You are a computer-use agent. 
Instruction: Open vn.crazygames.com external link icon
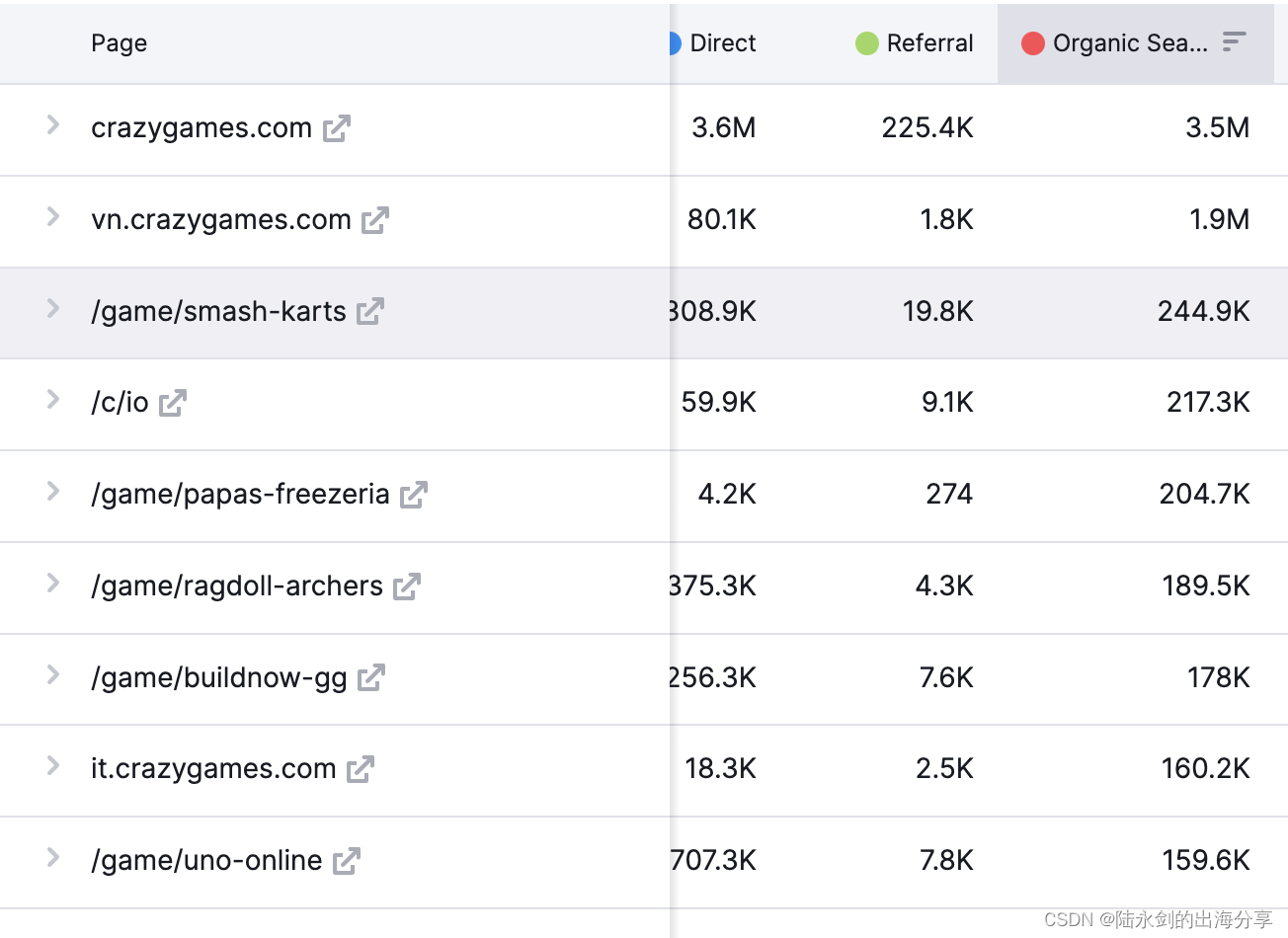click(375, 220)
